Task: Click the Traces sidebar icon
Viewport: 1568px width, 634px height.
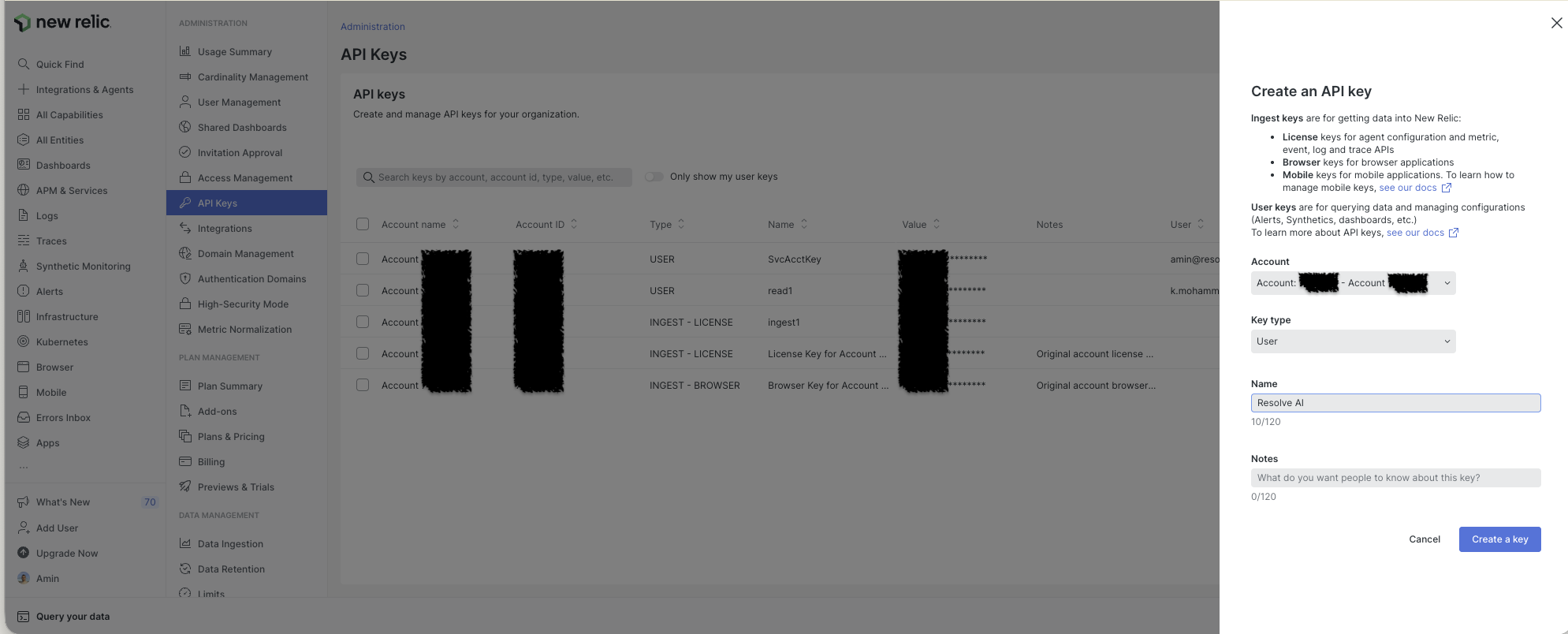Action: [x=24, y=241]
